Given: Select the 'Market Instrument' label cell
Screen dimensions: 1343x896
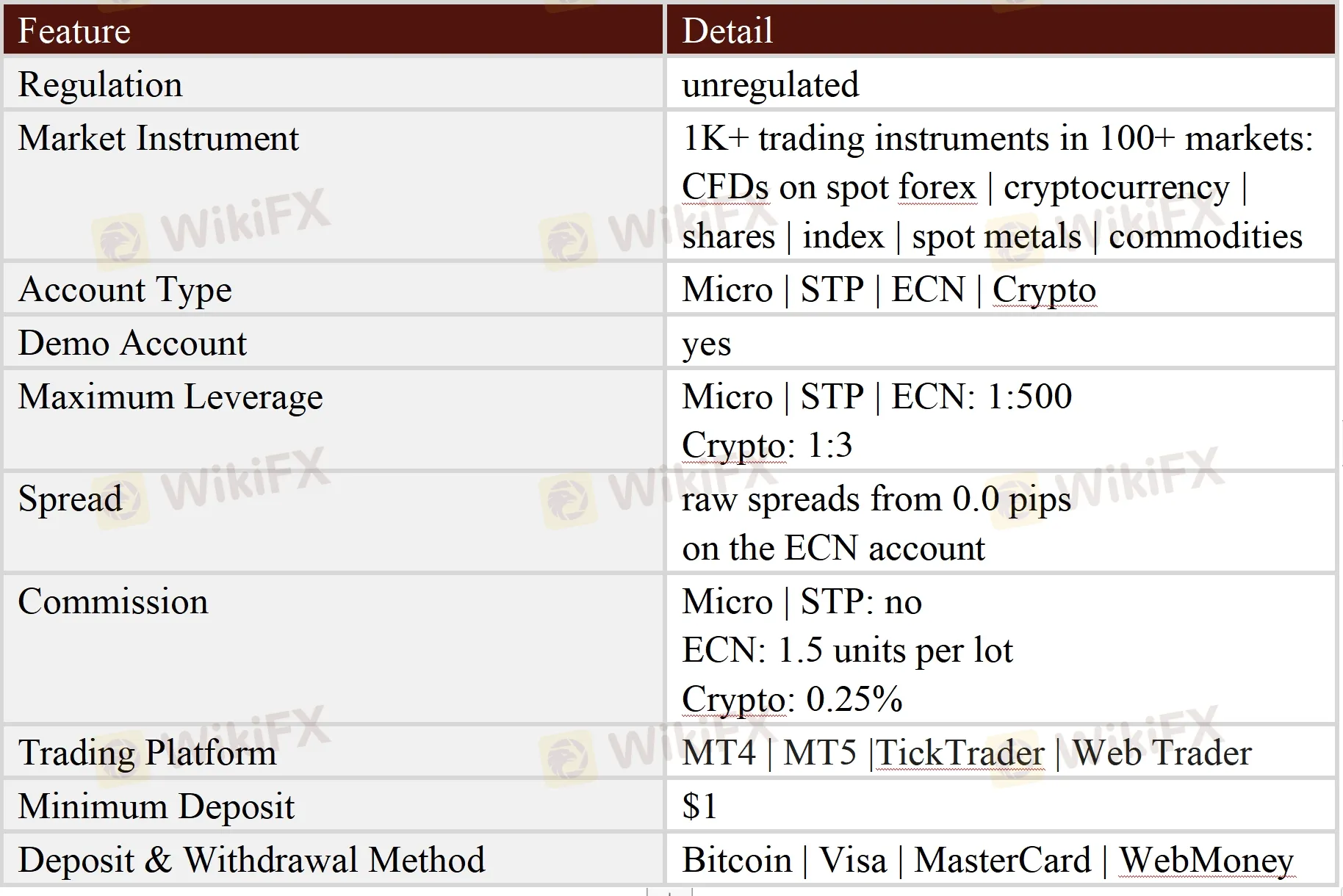Looking at the screenshot, I should point(158,138).
